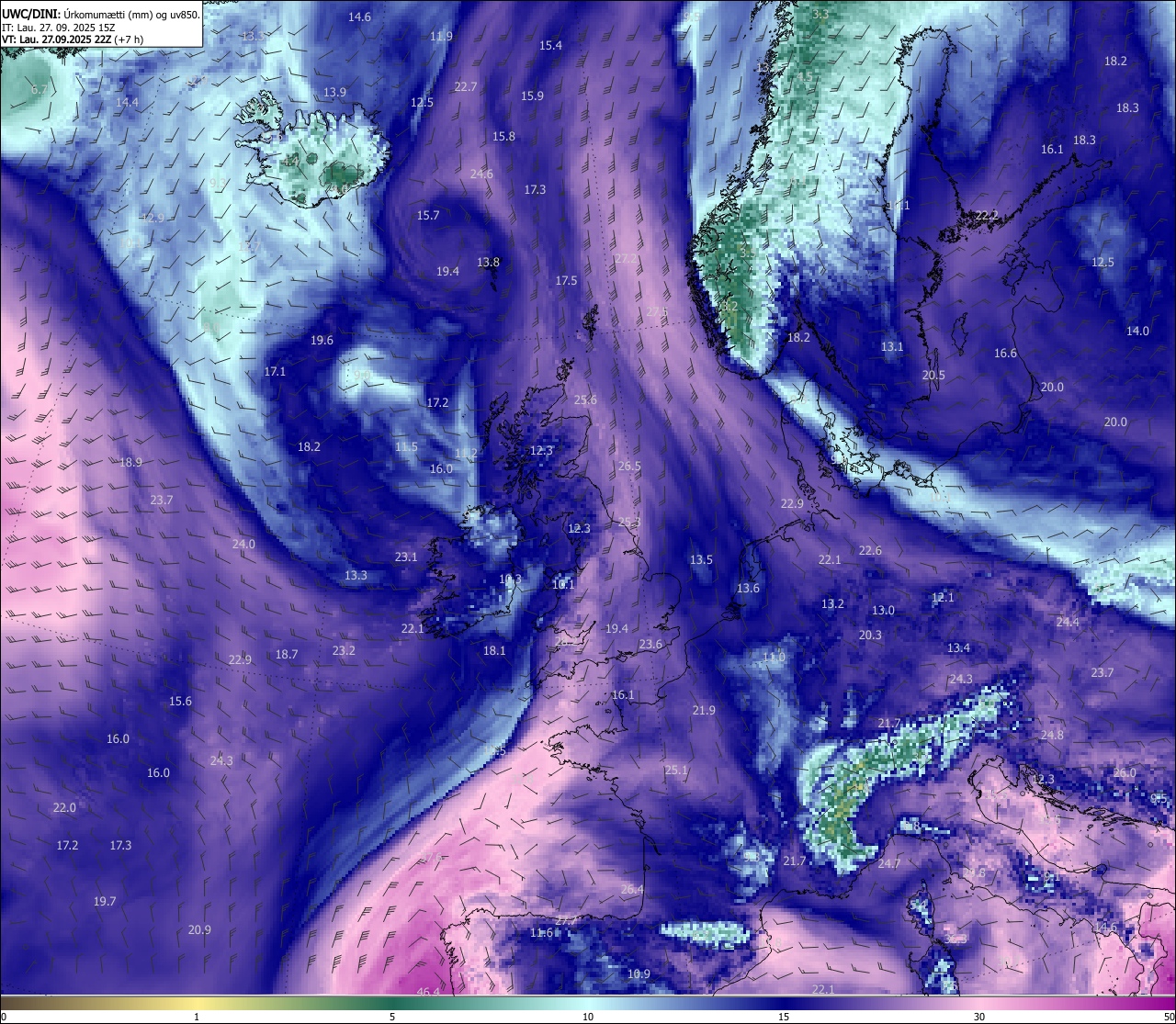This screenshot has height=1024, width=1176.
Task: Click the 12.1 value label
Action: (x=943, y=598)
